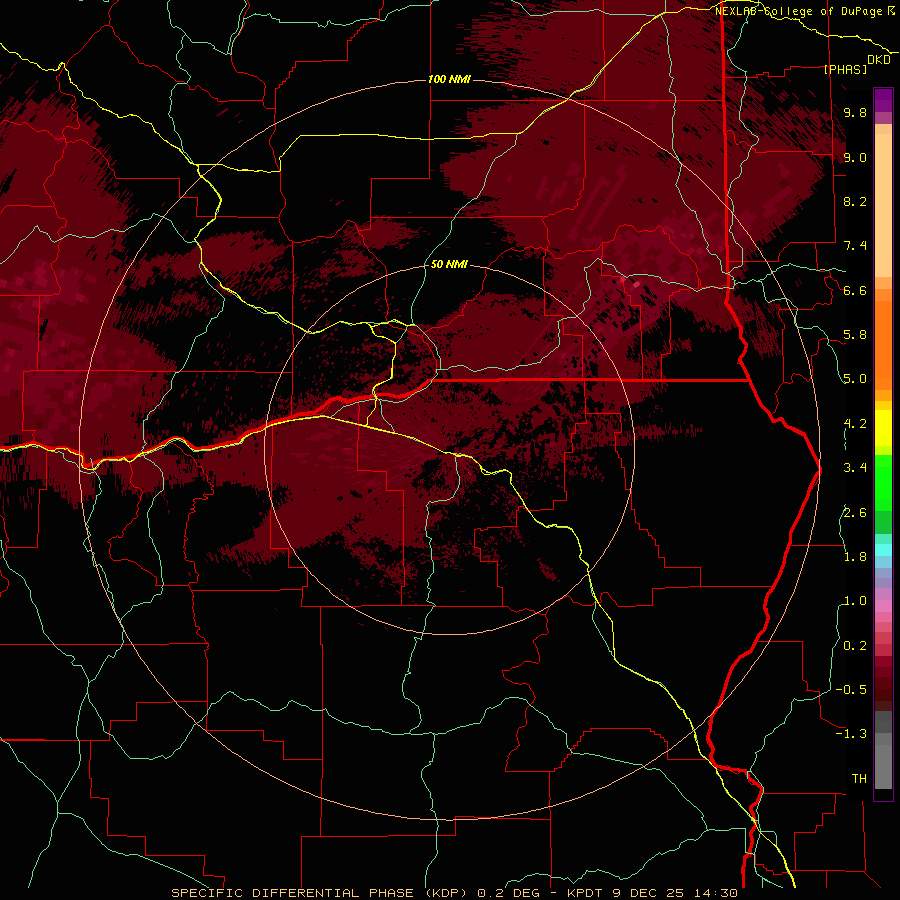This screenshot has height=900, width=900.
Task: Click the 3.4 legend value
Action: (x=855, y=468)
